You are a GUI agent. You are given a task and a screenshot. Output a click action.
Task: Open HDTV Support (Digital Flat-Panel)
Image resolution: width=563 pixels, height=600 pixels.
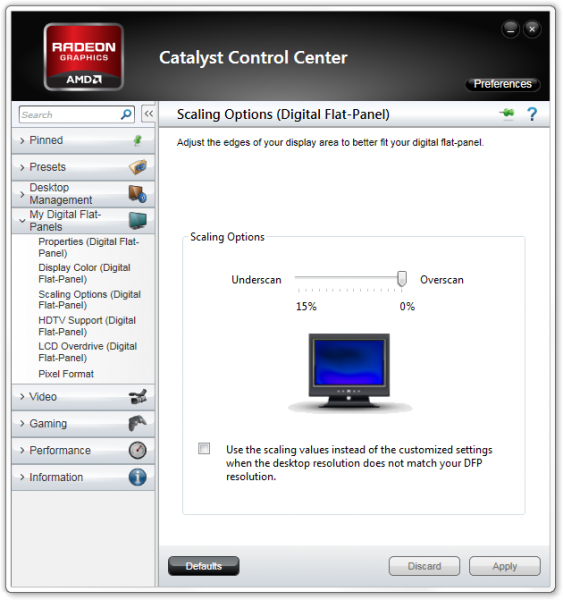click(x=87, y=326)
